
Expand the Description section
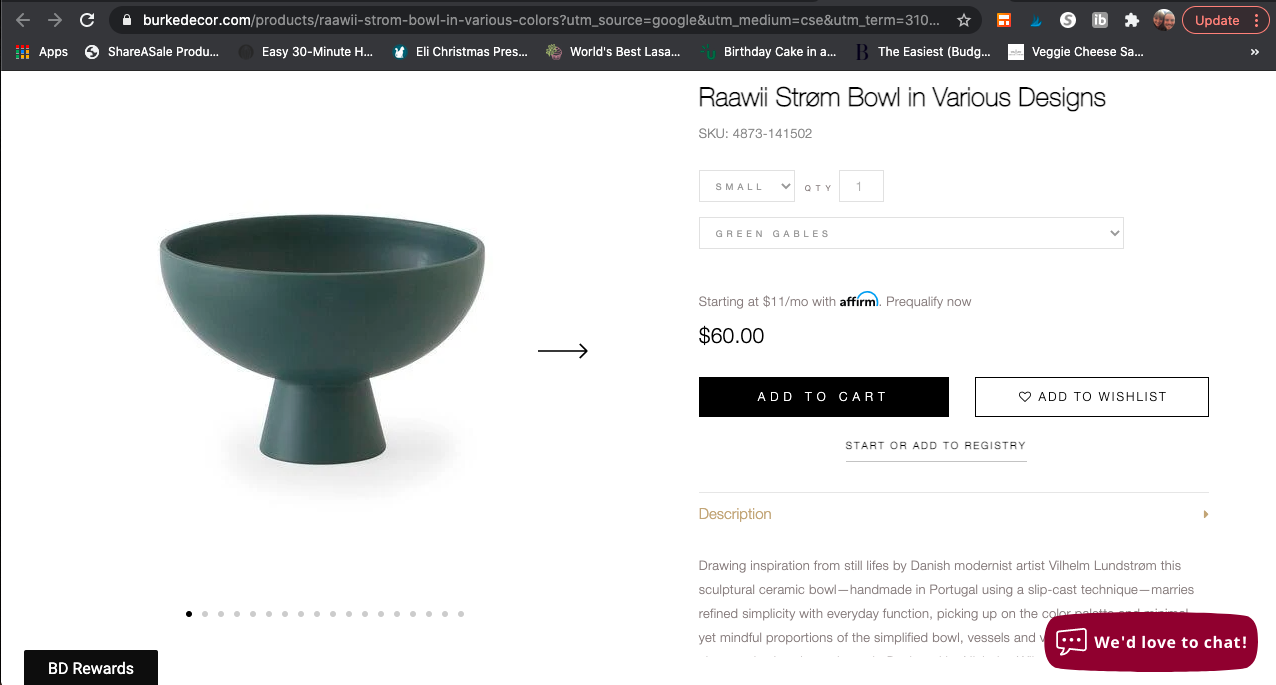pos(735,513)
